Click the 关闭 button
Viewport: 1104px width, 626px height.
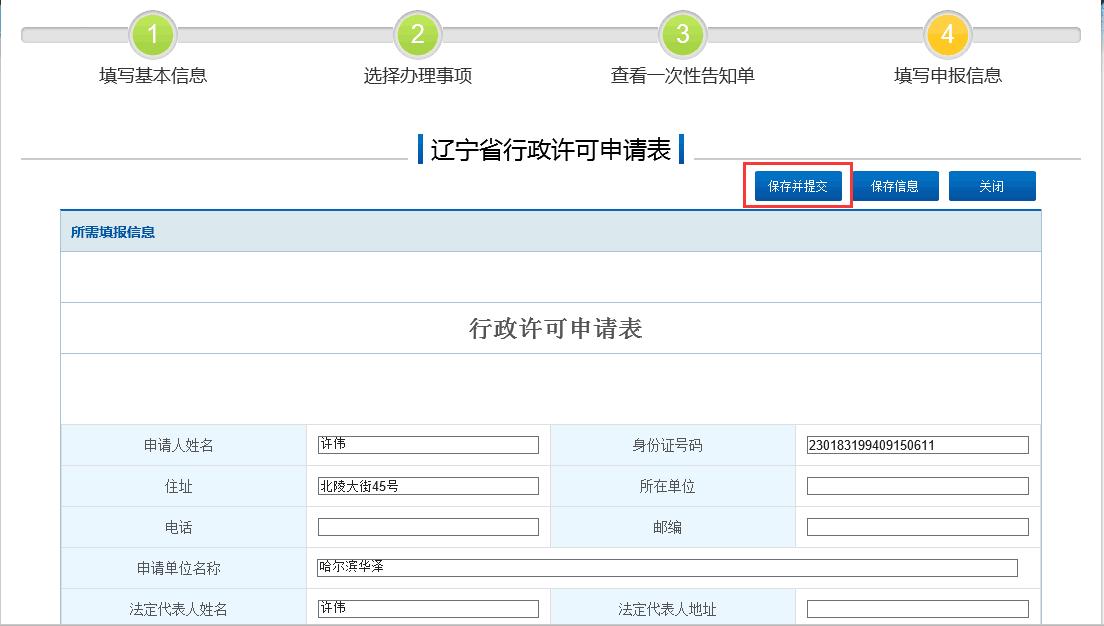[x=991, y=186]
